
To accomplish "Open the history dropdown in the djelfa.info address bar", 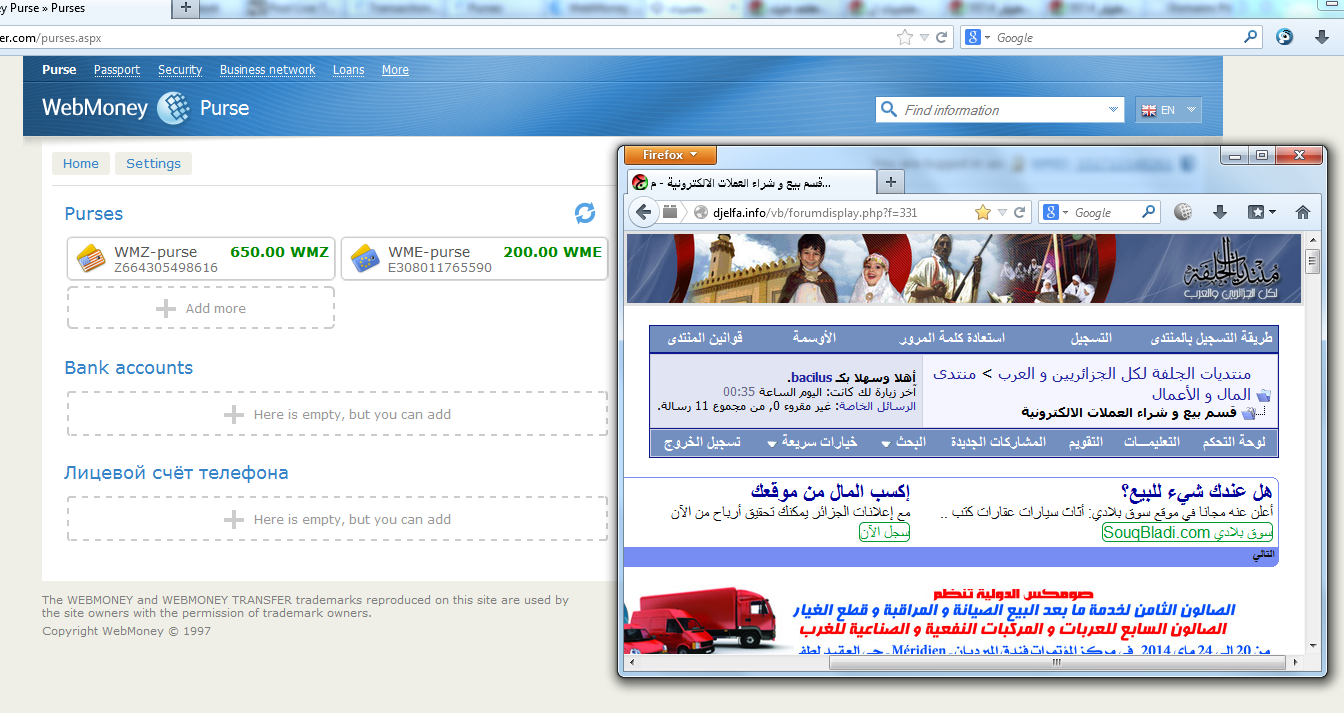I will coord(1003,212).
